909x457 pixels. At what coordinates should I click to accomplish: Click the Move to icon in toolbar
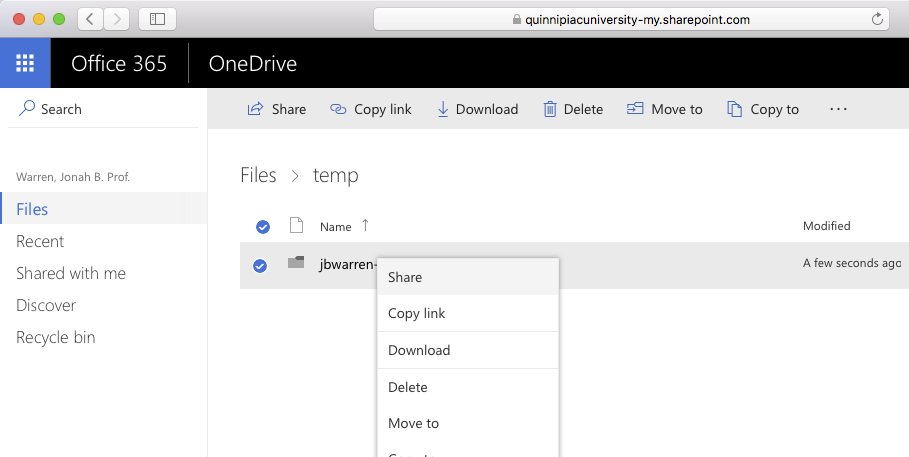click(x=634, y=109)
